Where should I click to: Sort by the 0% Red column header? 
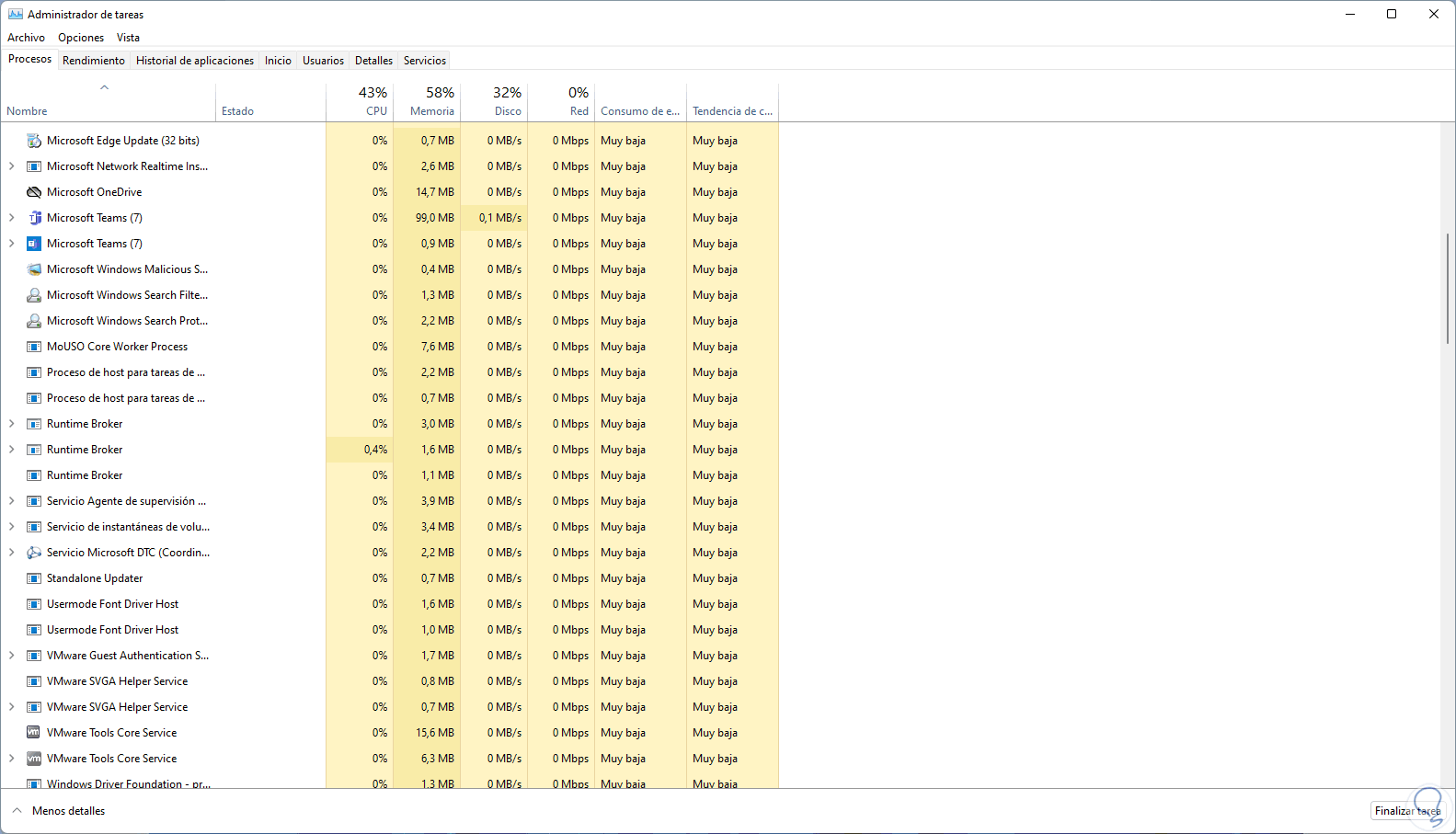coord(561,102)
